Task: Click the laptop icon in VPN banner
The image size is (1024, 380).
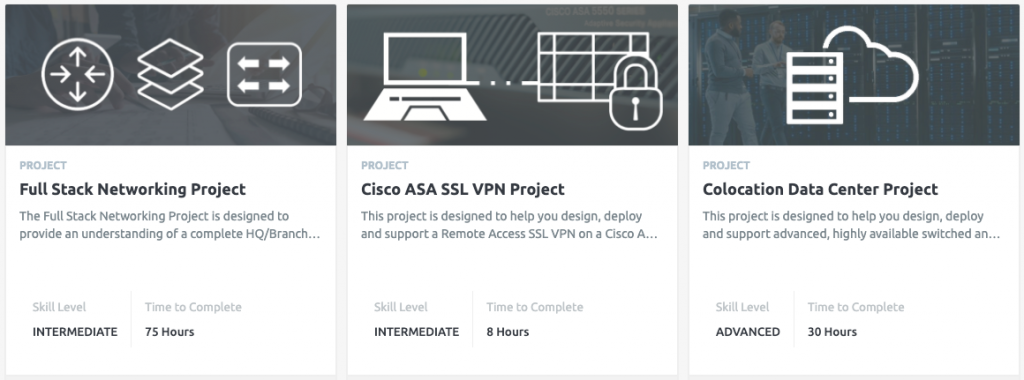Action: point(424,77)
